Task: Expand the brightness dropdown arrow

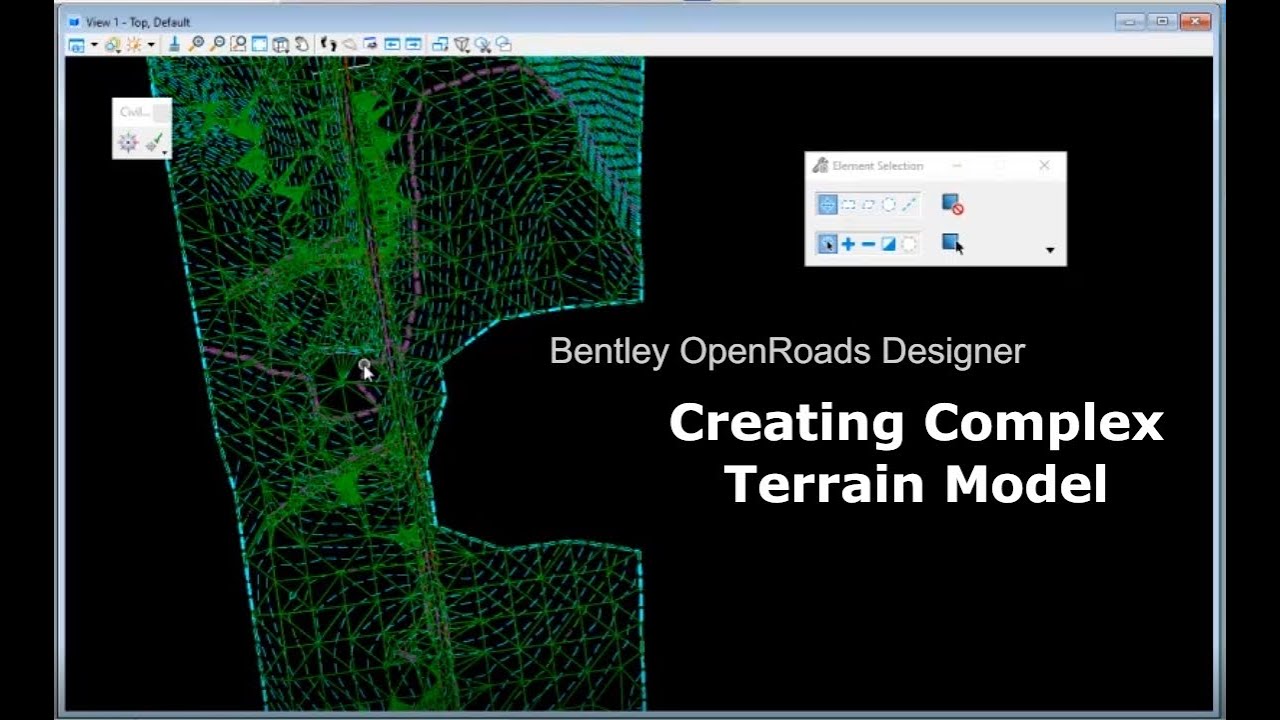Action: click(151, 44)
